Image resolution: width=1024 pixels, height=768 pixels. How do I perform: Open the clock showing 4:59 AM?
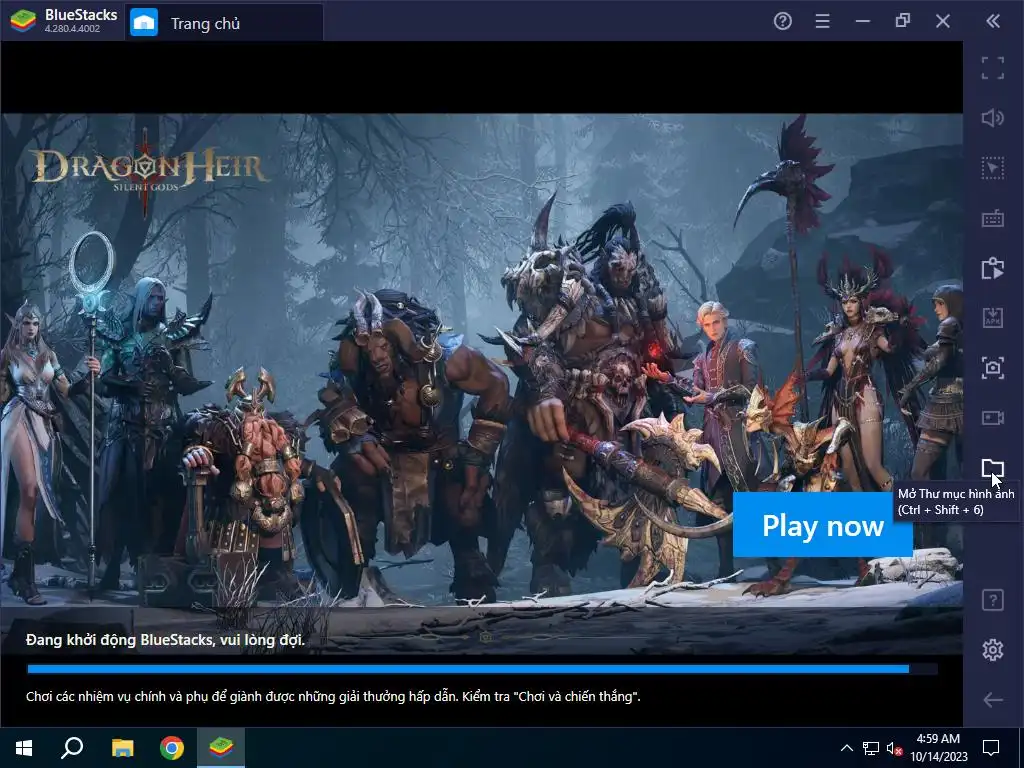938,748
